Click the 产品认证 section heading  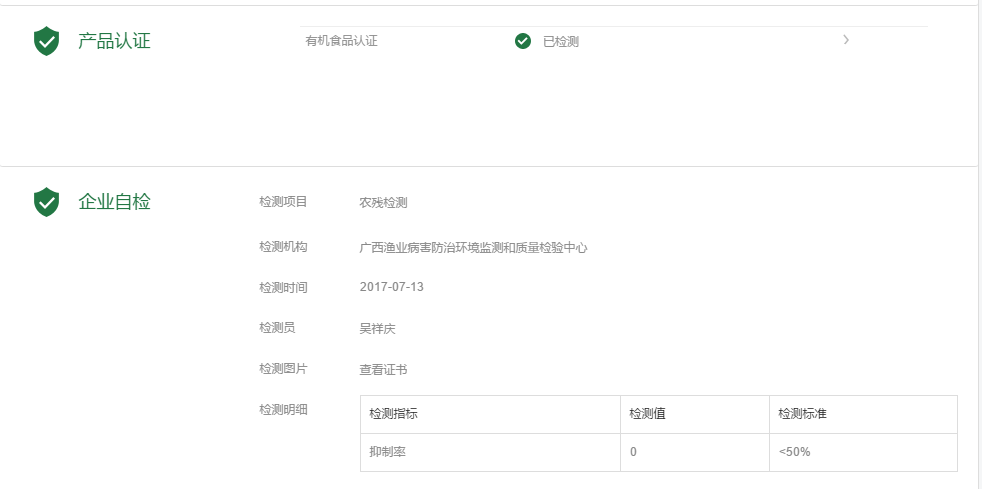[114, 41]
